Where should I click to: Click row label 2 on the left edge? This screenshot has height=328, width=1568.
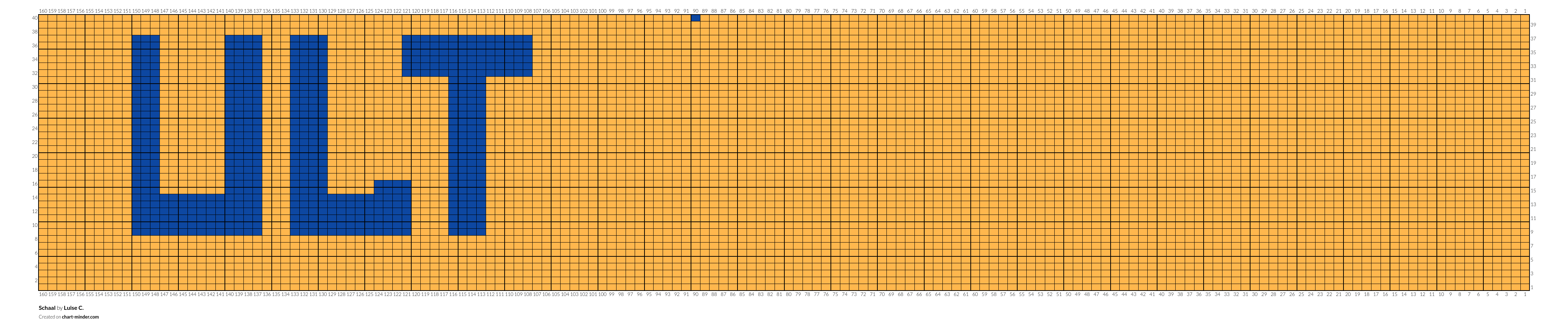(36, 280)
